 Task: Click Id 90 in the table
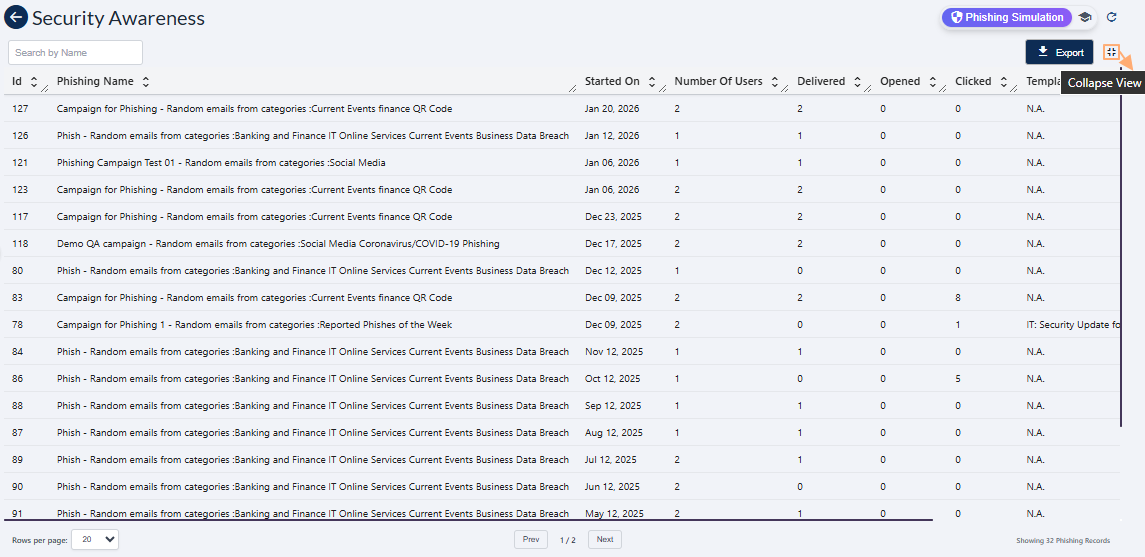(18, 487)
